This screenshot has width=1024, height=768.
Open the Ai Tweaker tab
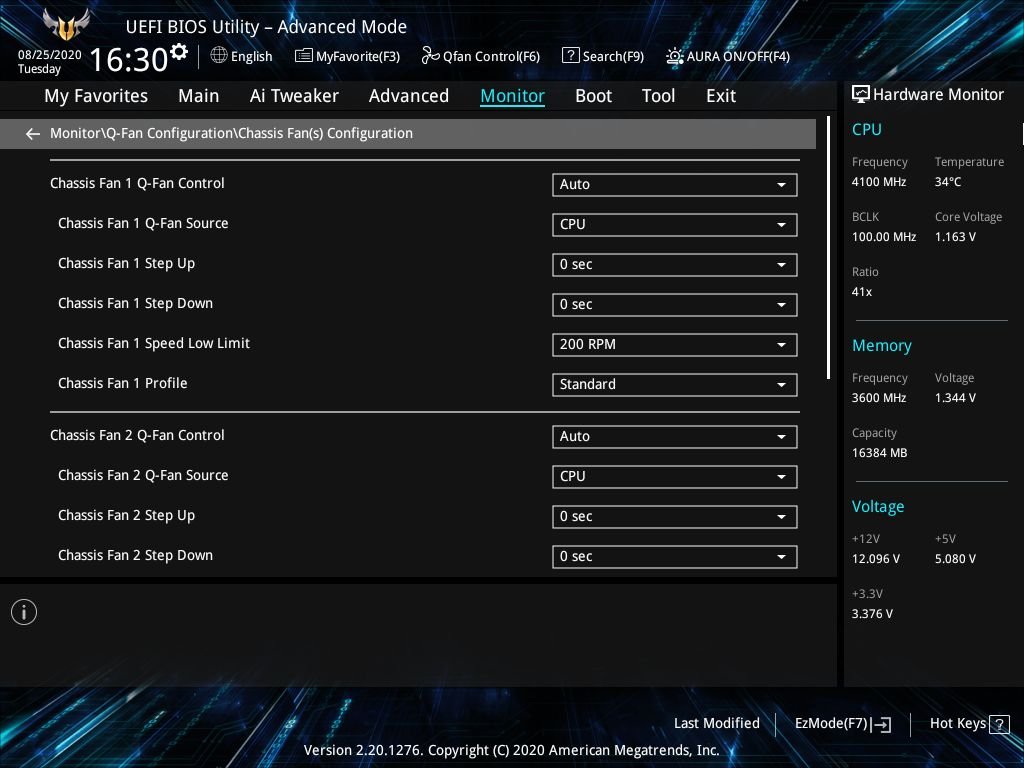(x=294, y=96)
